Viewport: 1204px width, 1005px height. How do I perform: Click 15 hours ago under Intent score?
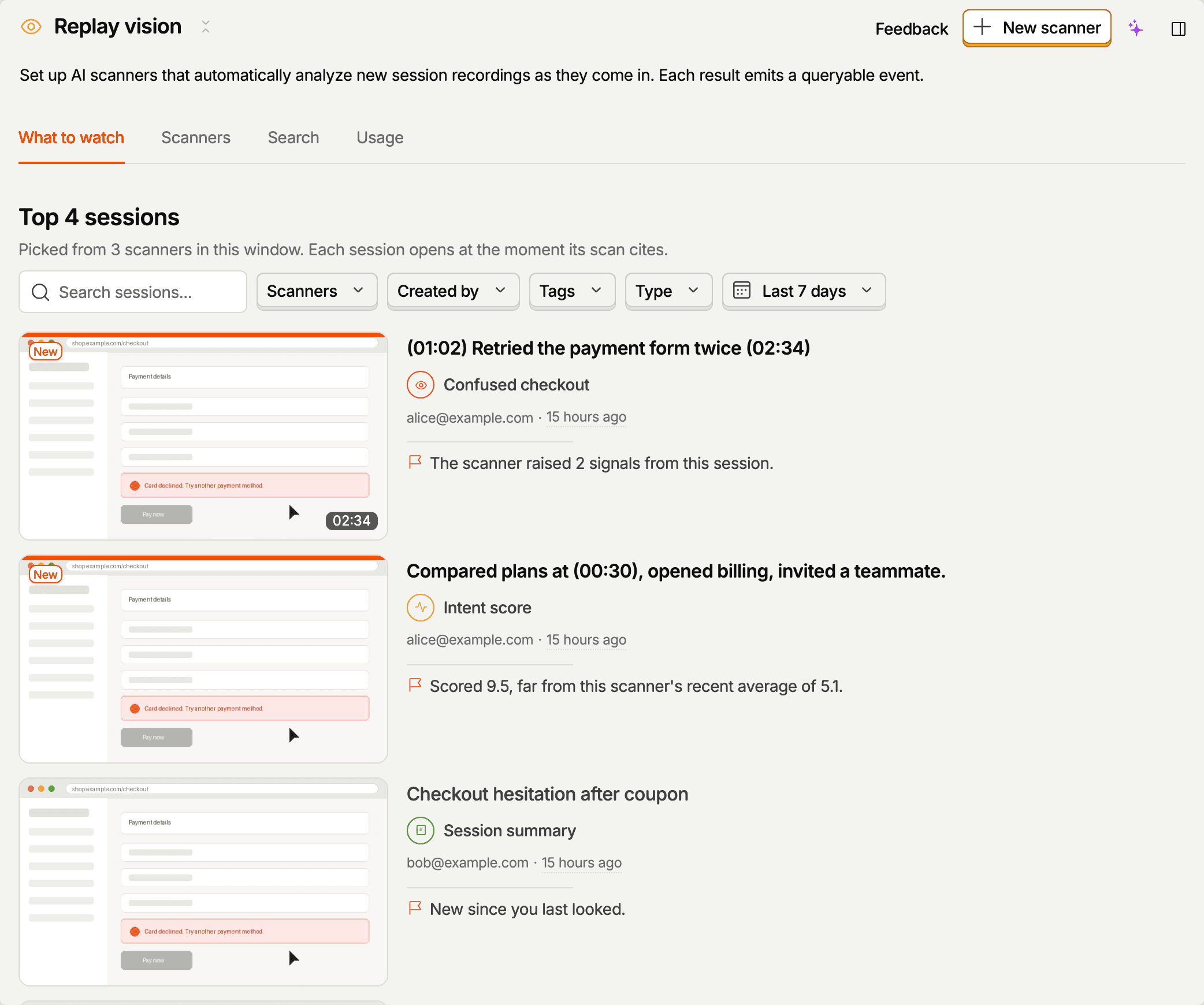[586, 640]
